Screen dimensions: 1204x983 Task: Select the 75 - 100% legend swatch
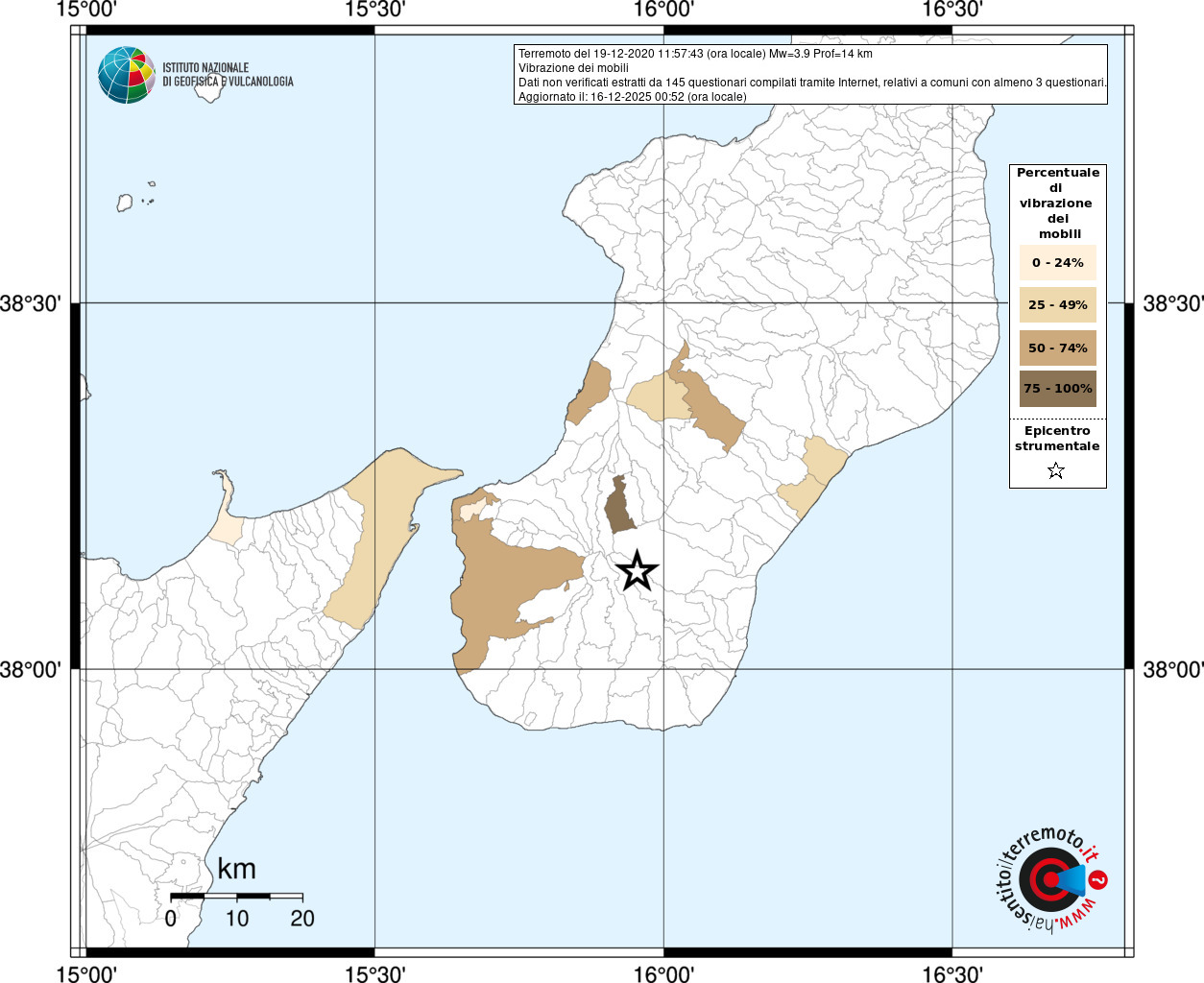1058,389
